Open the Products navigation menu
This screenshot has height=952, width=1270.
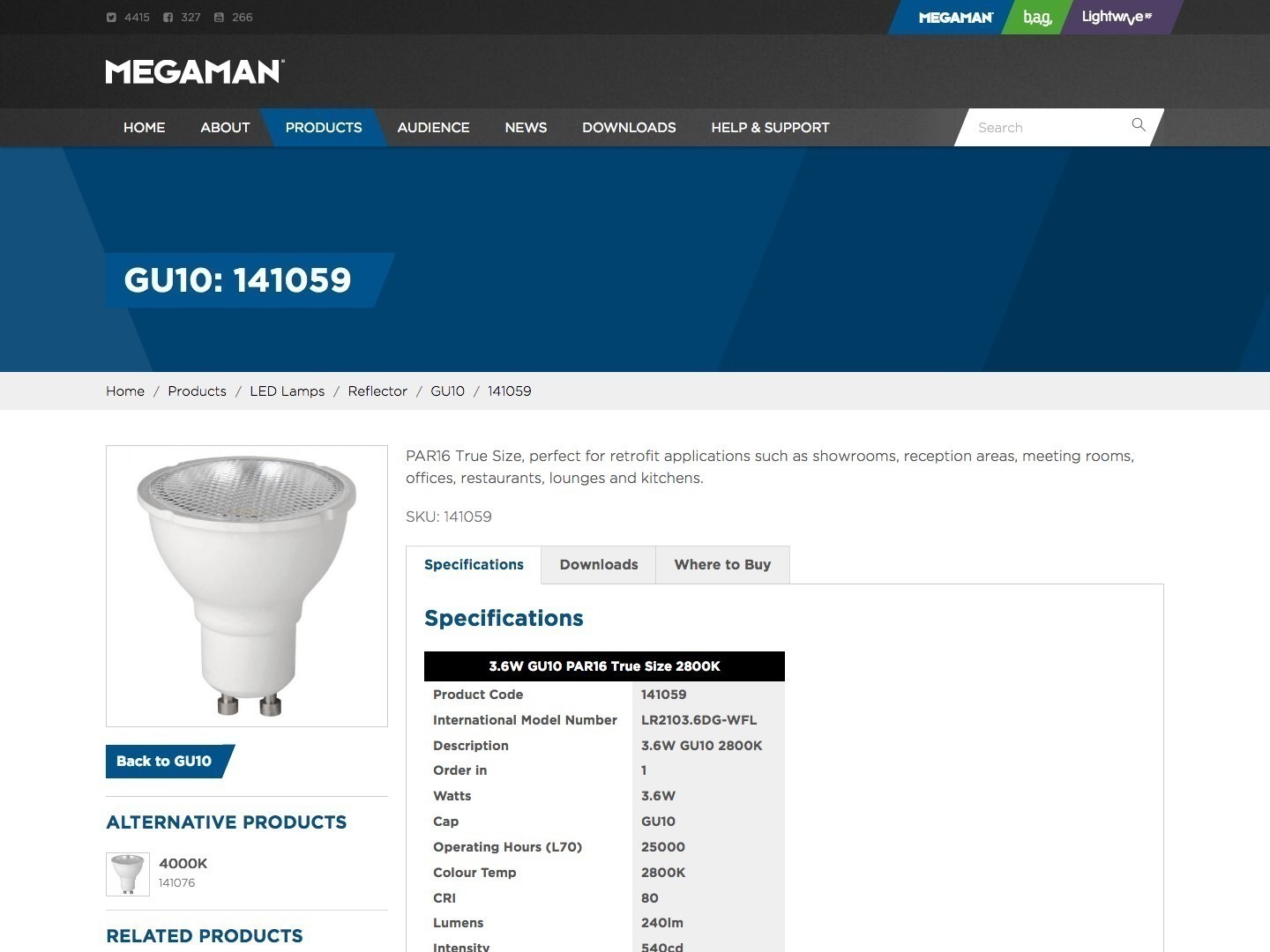pos(324,127)
